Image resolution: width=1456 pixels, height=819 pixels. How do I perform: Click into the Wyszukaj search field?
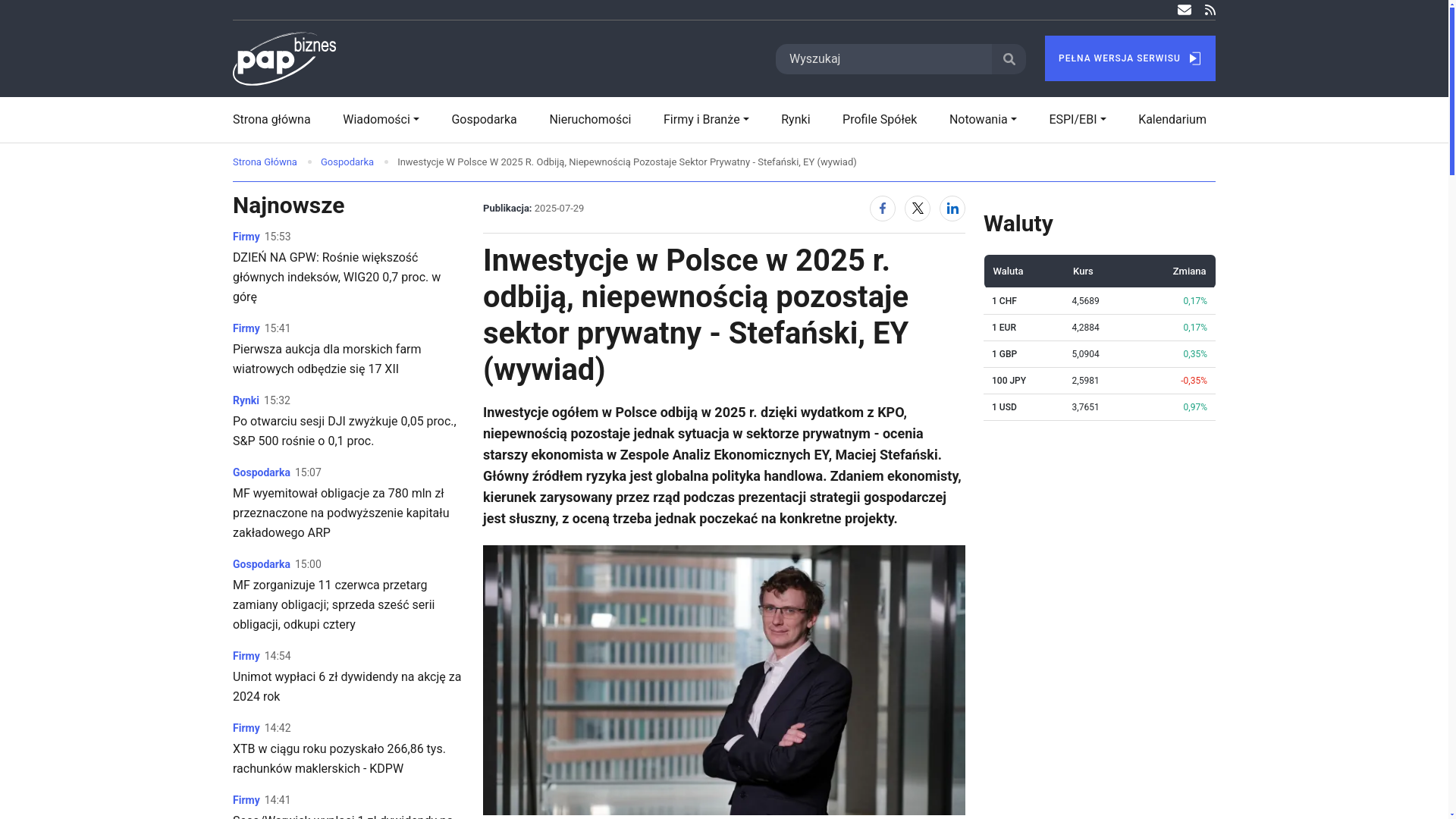883,59
